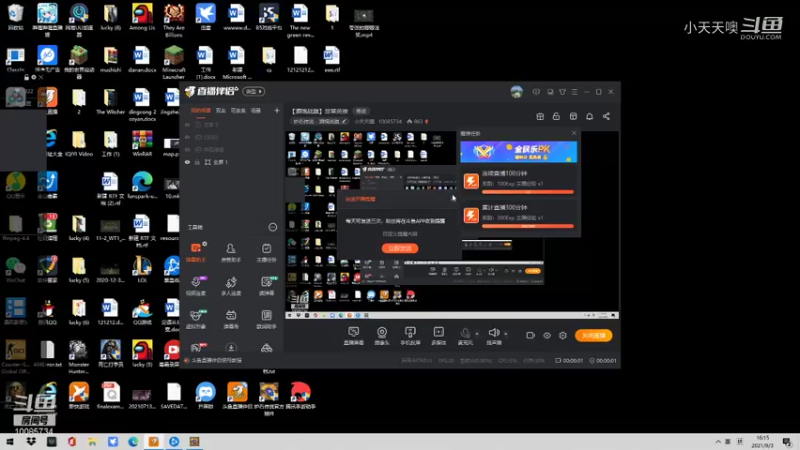Click the 扬声器 speaker icon
The width and height of the screenshot is (800, 450).
pyautogui.click(x=493, y=333)
